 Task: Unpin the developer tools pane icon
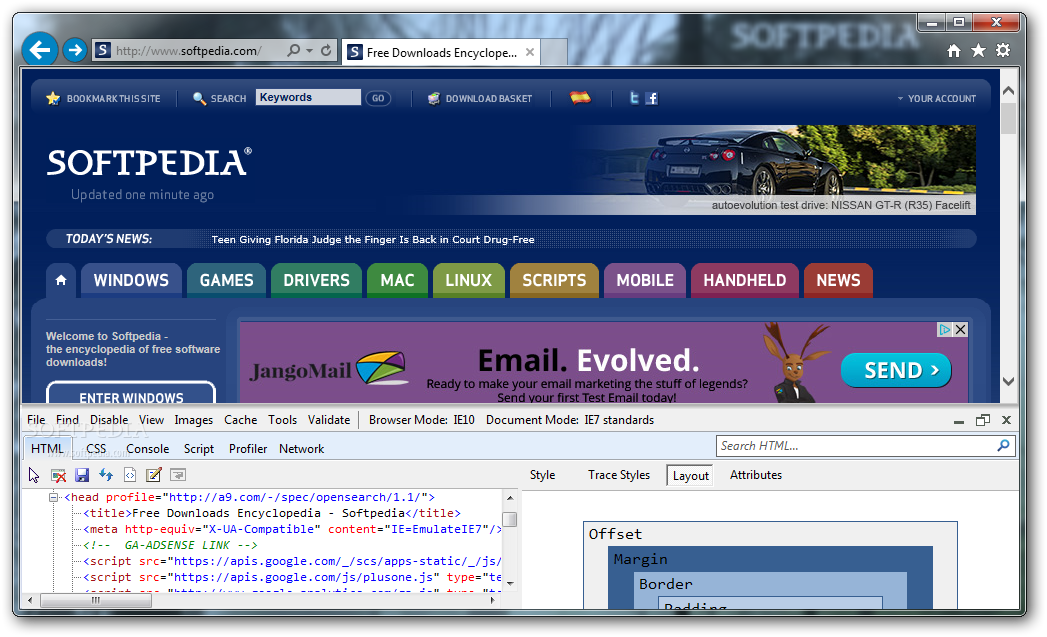[983, 420]
